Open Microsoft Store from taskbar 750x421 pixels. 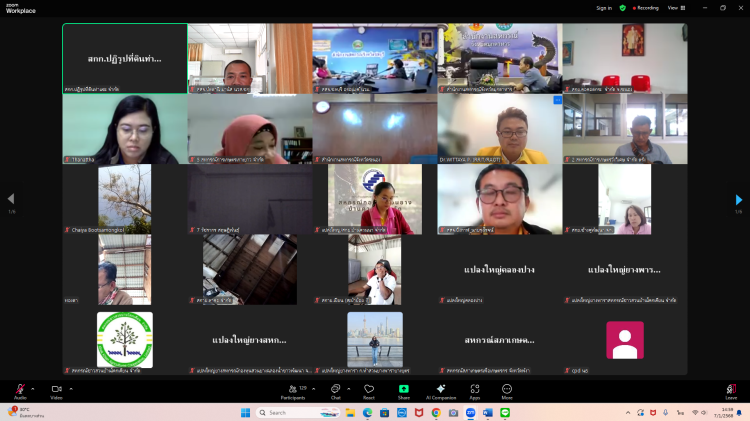pos(385,412)
